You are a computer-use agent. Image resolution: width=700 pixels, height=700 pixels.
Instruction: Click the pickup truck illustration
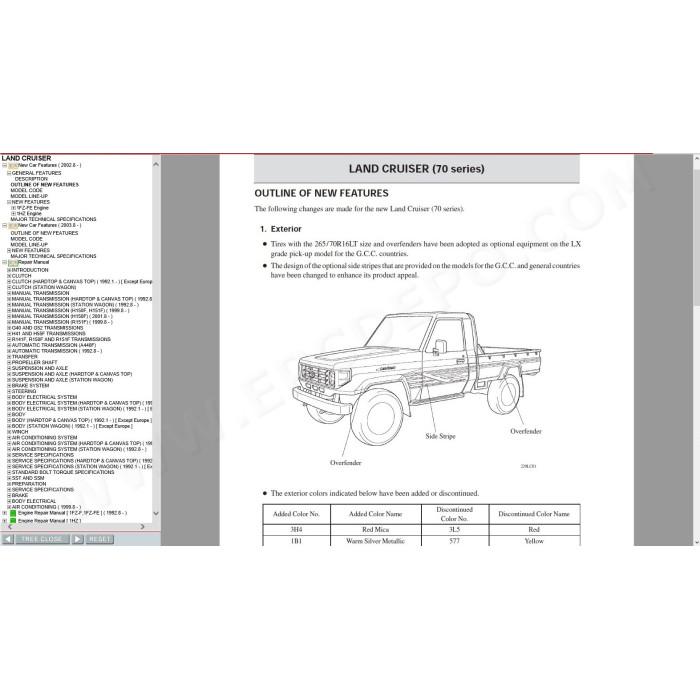tap(416, 379)
